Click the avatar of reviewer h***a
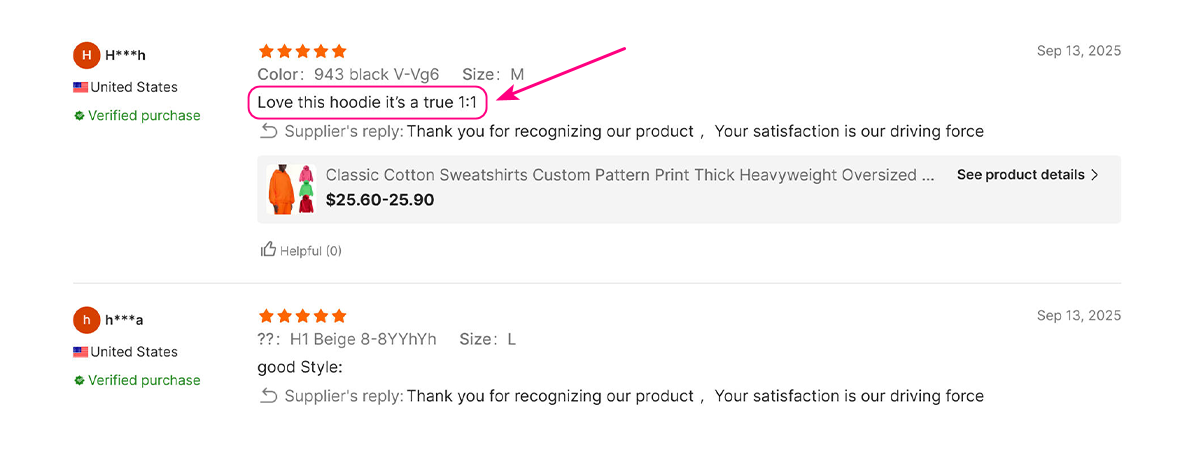The height and width of the screenshot is (450, 1200). [87, 320]
